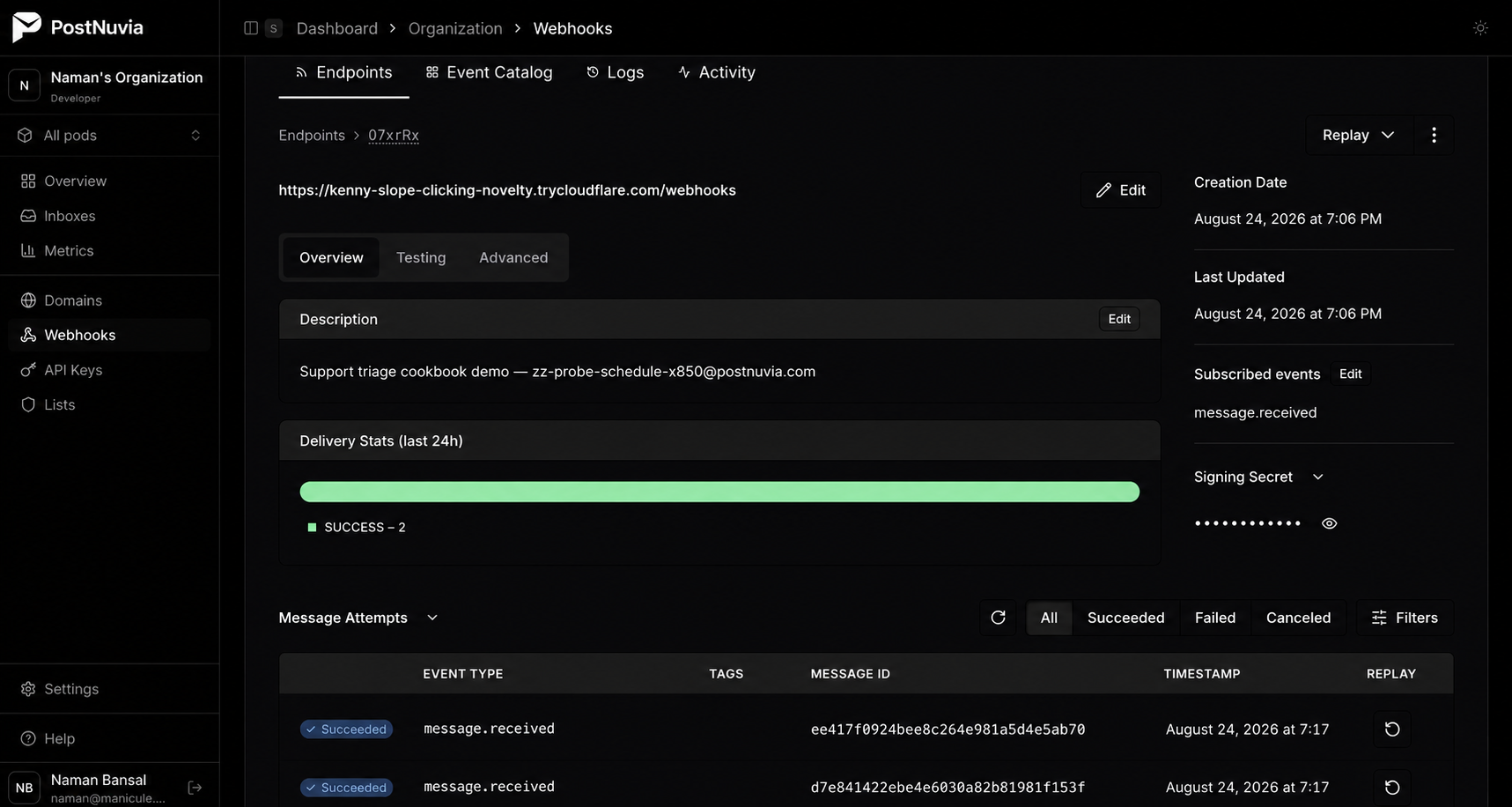Viewport: 1512px width, 807px height.
Task: Navigate to Domains page
Action: 109,300
